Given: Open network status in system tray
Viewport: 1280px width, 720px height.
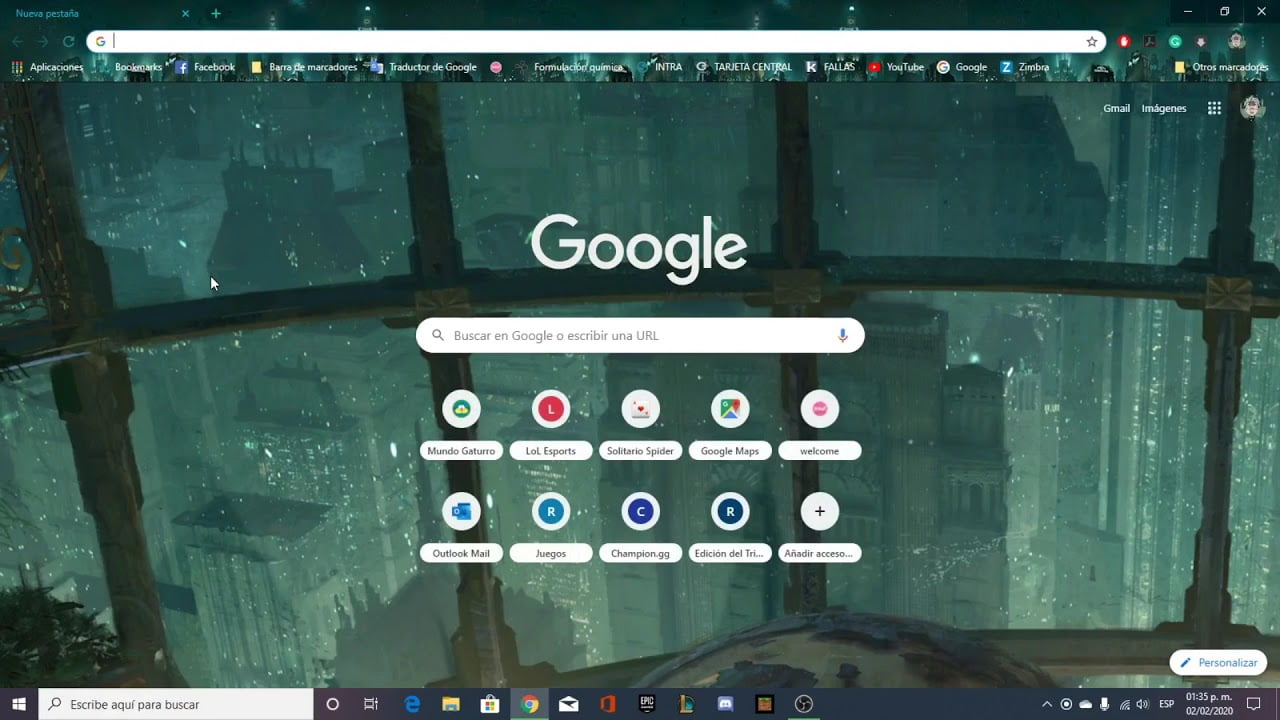Looking at the screenshot, I should [x=1124, y=704].
